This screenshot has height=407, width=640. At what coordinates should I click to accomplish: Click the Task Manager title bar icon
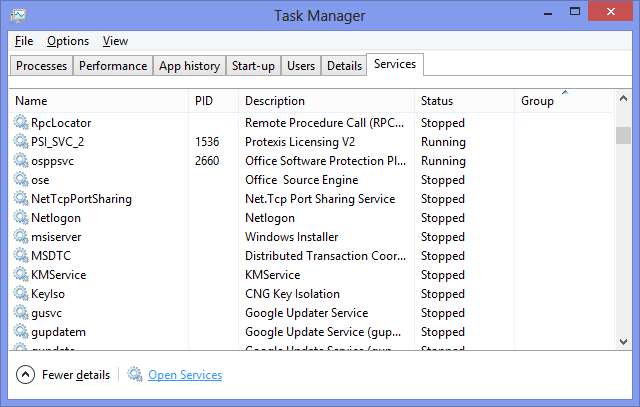tap(19, 16)
